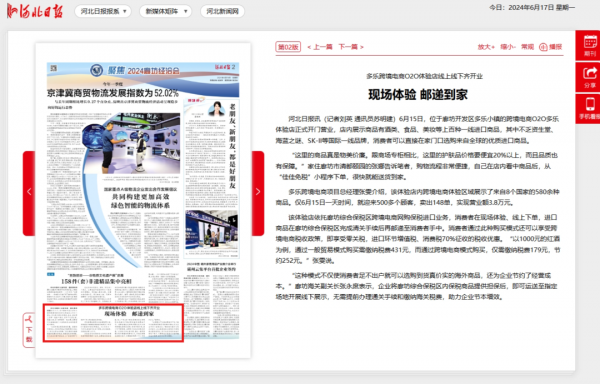Open the 期刊 calendar icon in sidebar
The image size is (600, 384).
[x=590, y=45]
